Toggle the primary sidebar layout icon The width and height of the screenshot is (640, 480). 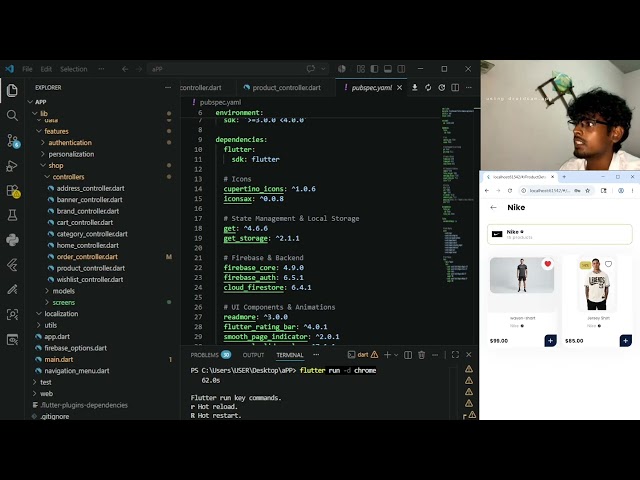tap(374, 69)
